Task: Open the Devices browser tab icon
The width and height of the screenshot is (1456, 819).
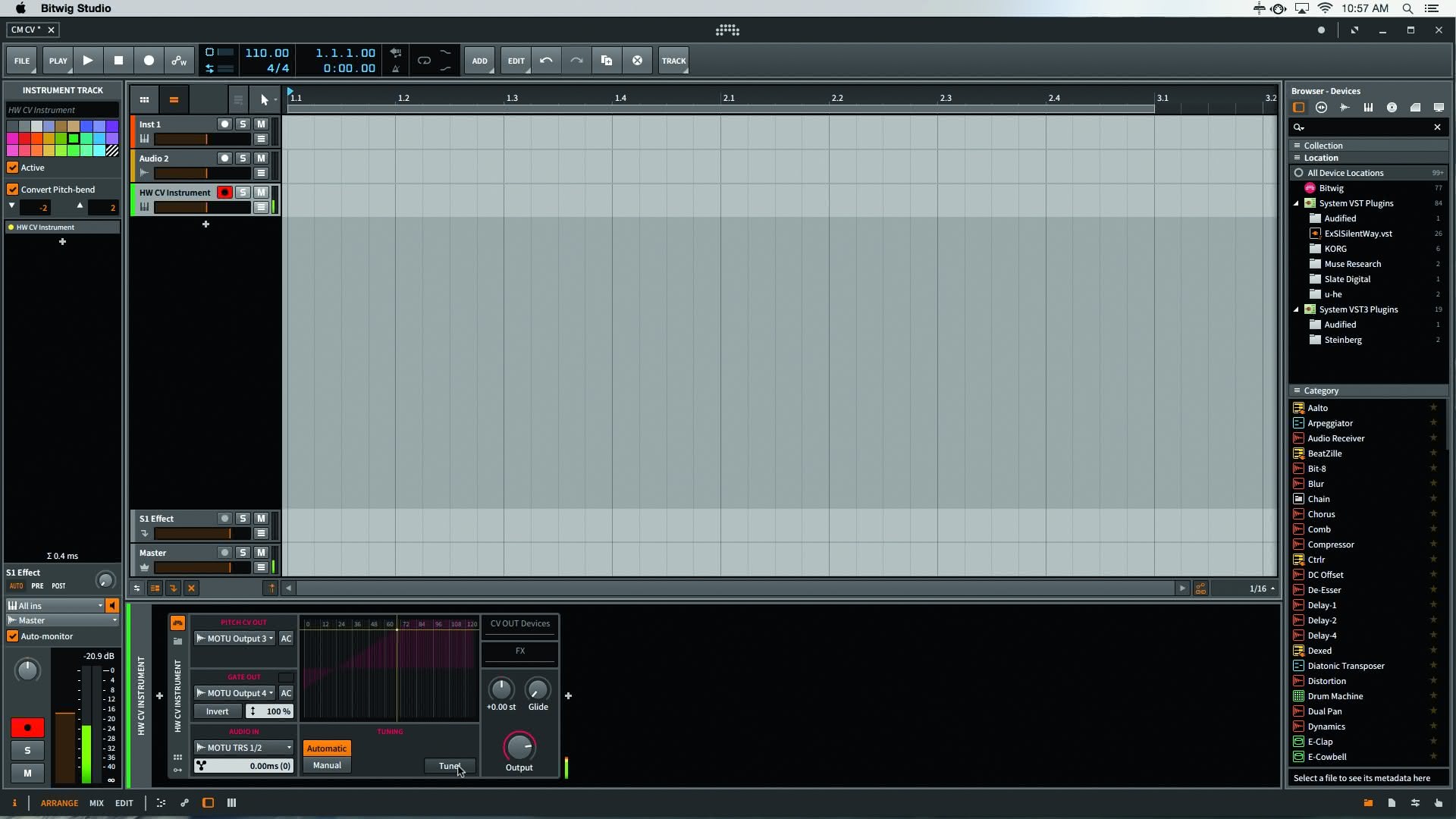Action: click(x=1298, y=108)
